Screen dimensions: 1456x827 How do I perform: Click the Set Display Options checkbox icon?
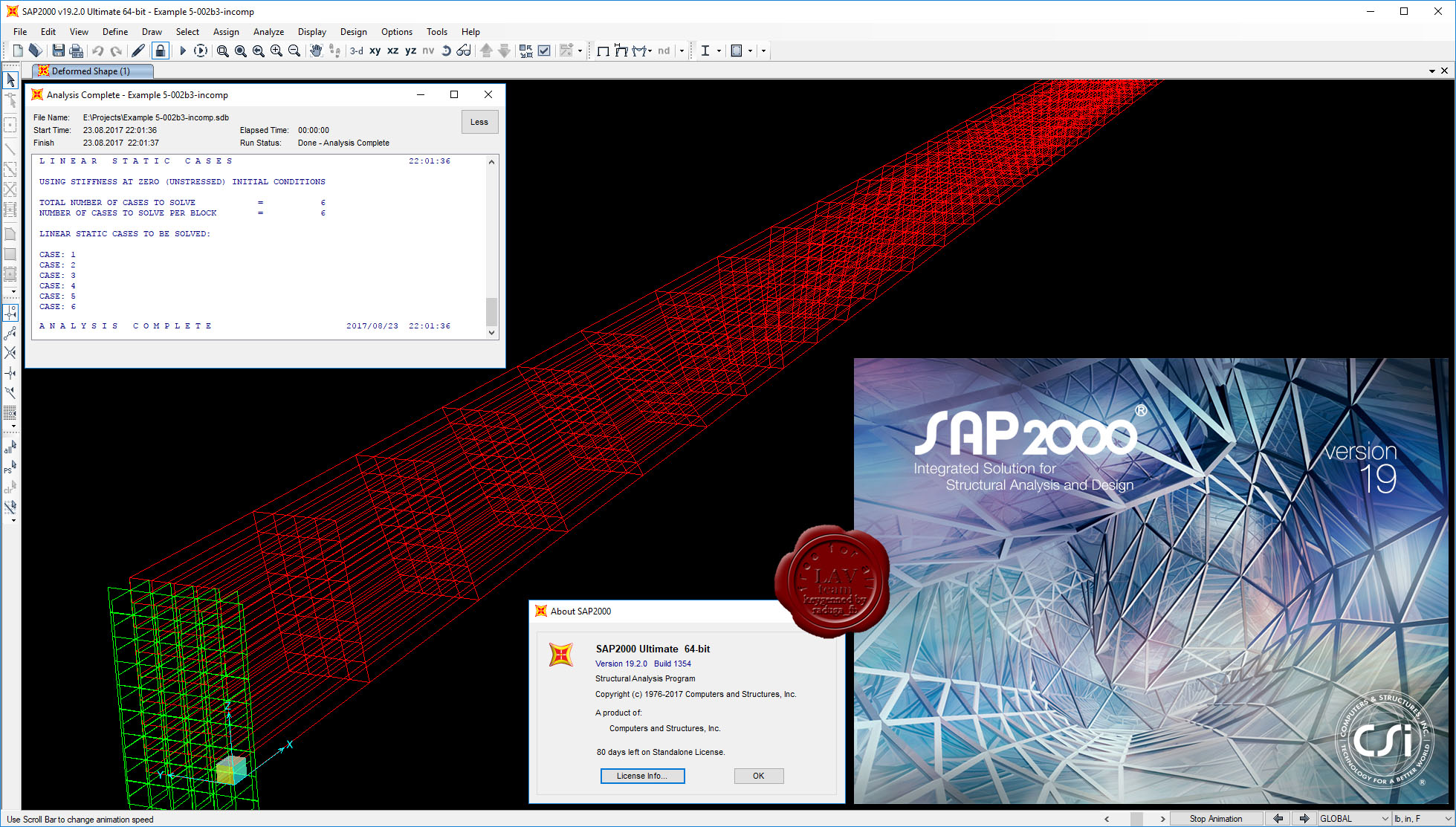[x=545, y=51]
